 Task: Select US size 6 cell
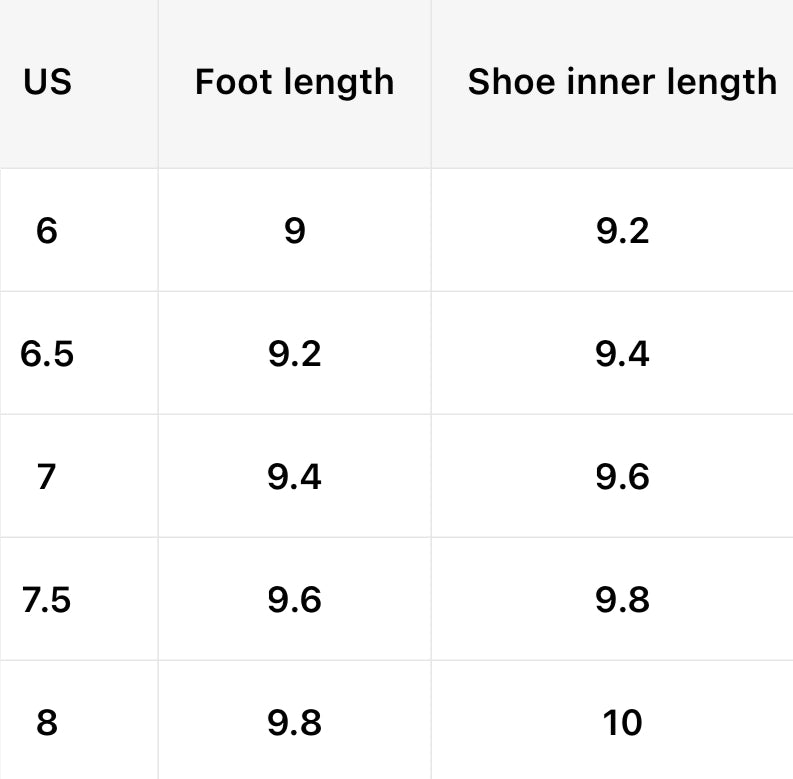point(47,231)
